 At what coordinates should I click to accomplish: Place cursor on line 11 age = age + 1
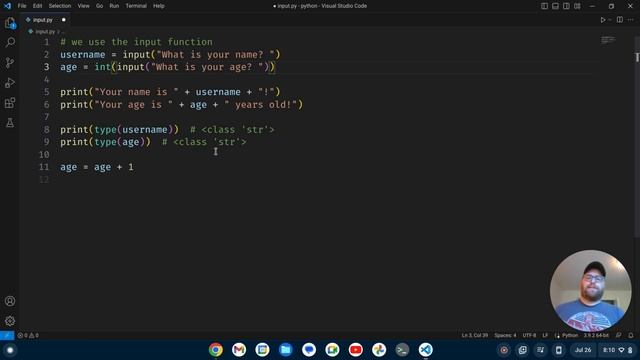coord(97,167)
